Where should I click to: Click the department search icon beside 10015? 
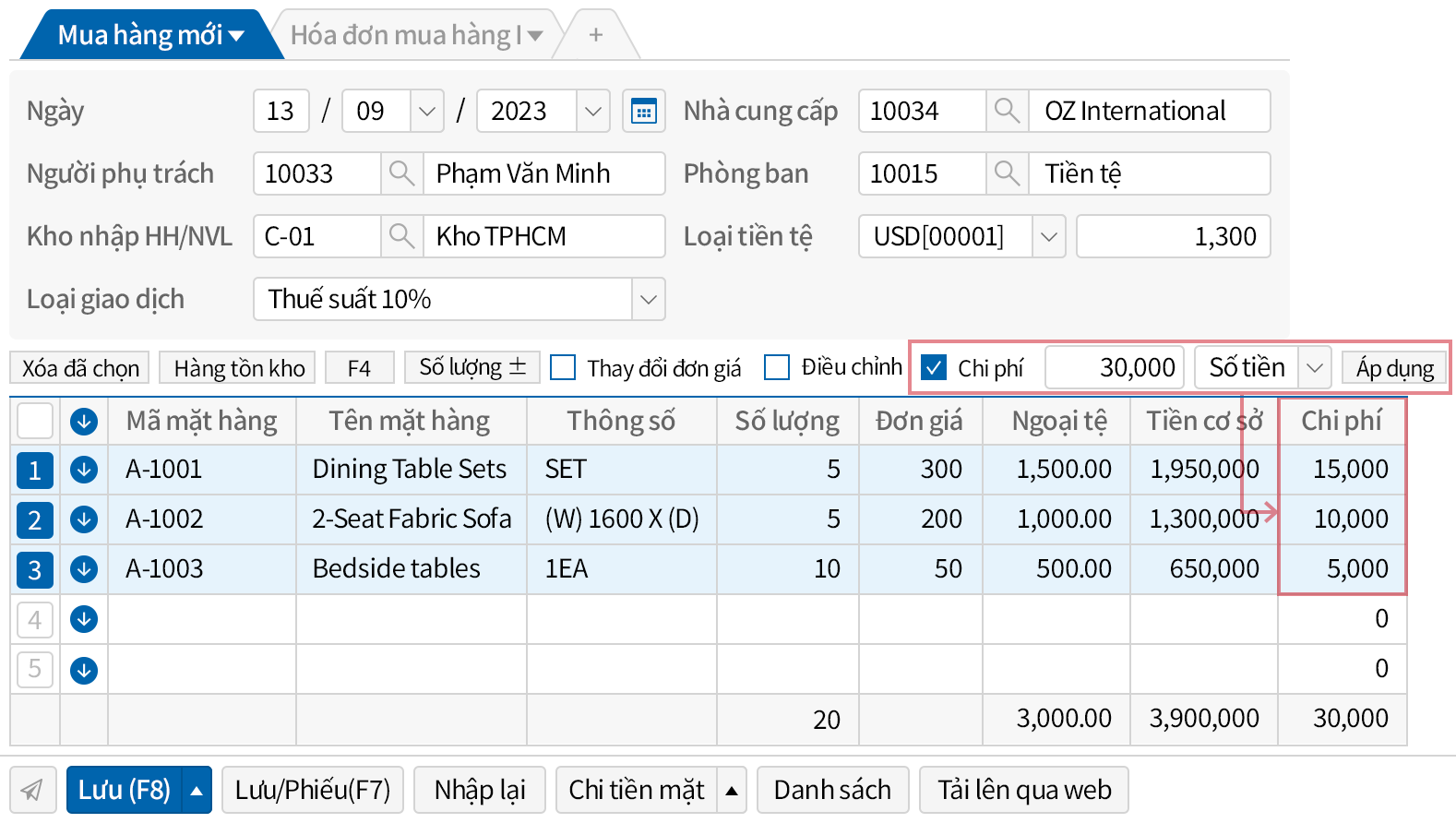[x=1007, y=174]
